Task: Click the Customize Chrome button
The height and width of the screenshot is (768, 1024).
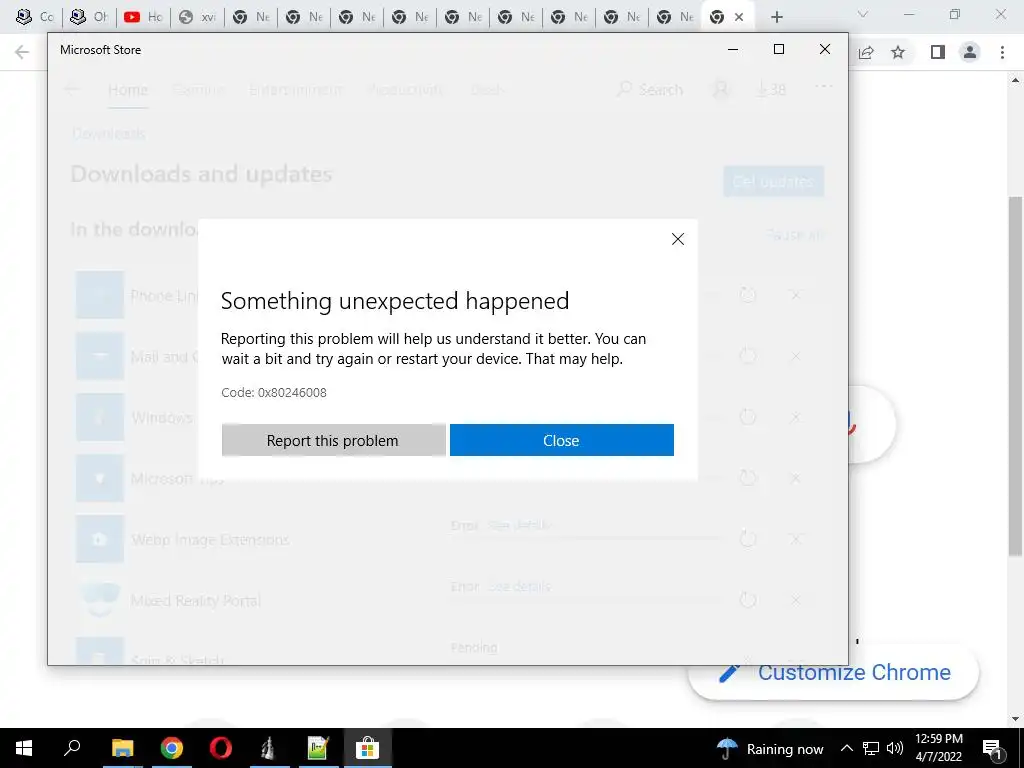Action: [x=834, y=673]
